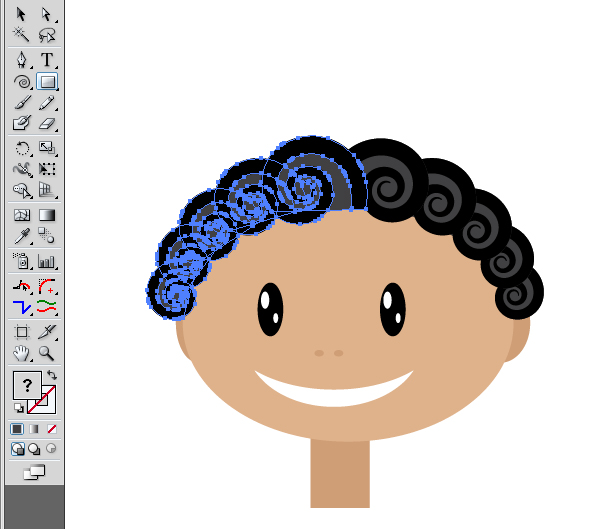Select the Rotate tool

pos(21,148)
